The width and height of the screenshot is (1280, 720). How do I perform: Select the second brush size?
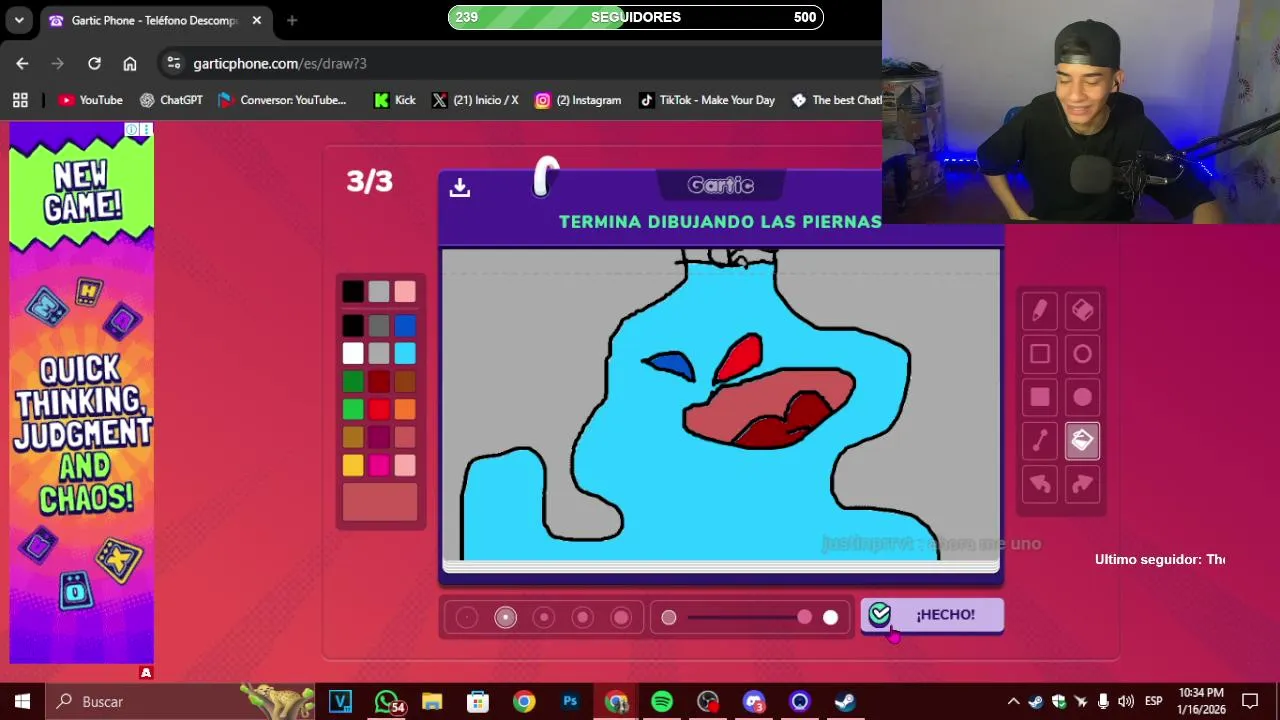coord(506,618)
